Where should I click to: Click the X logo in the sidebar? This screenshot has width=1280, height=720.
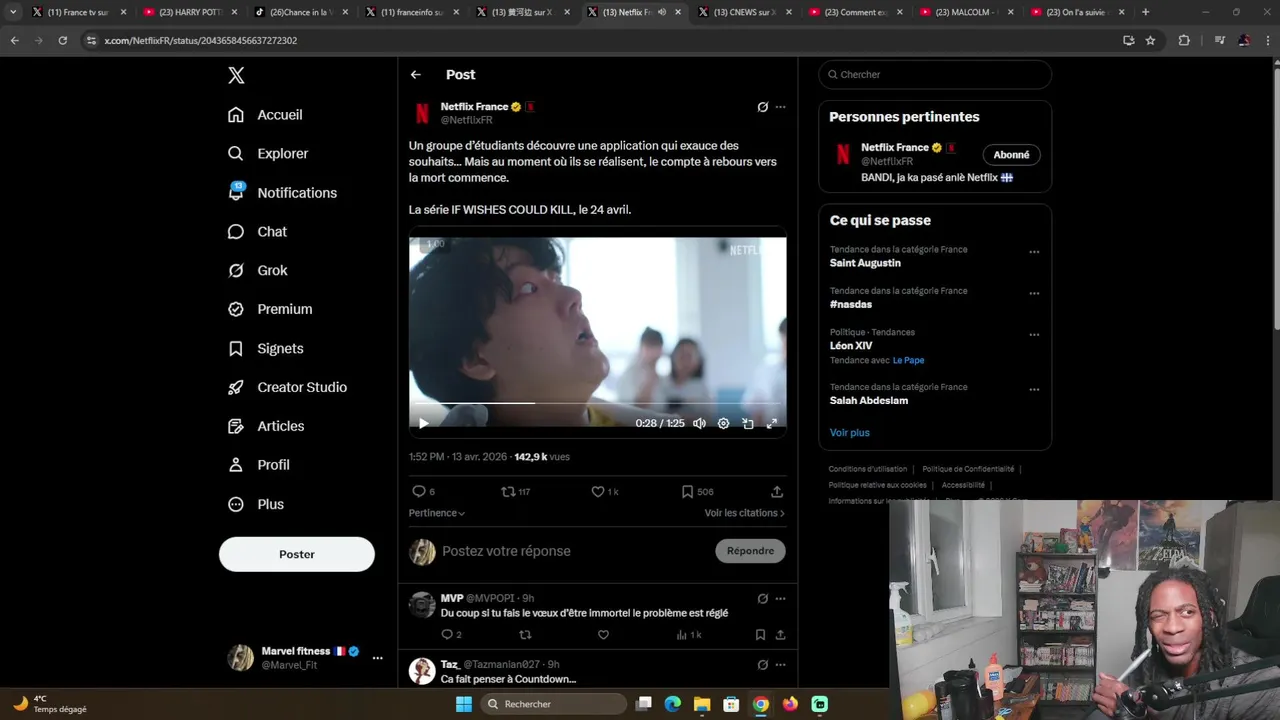coord(236,75)
